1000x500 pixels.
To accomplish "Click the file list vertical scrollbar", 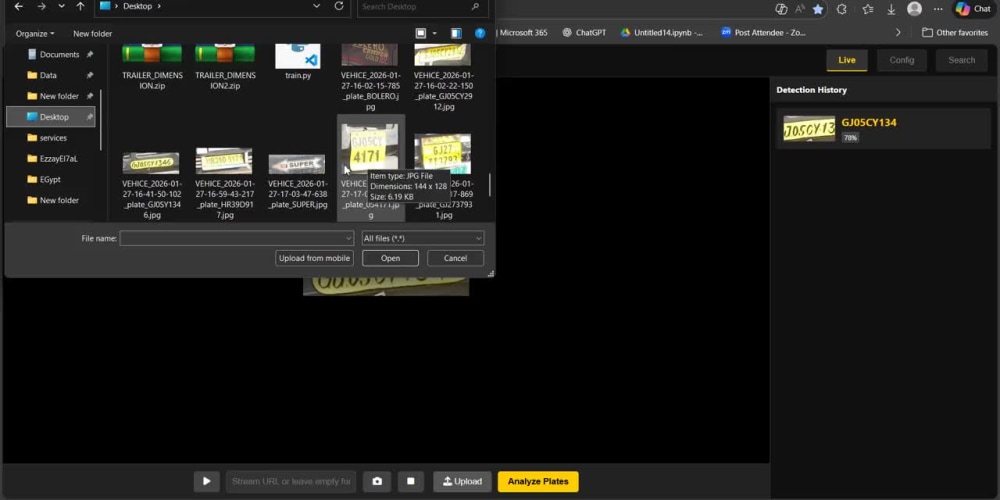I will point(490,185).
